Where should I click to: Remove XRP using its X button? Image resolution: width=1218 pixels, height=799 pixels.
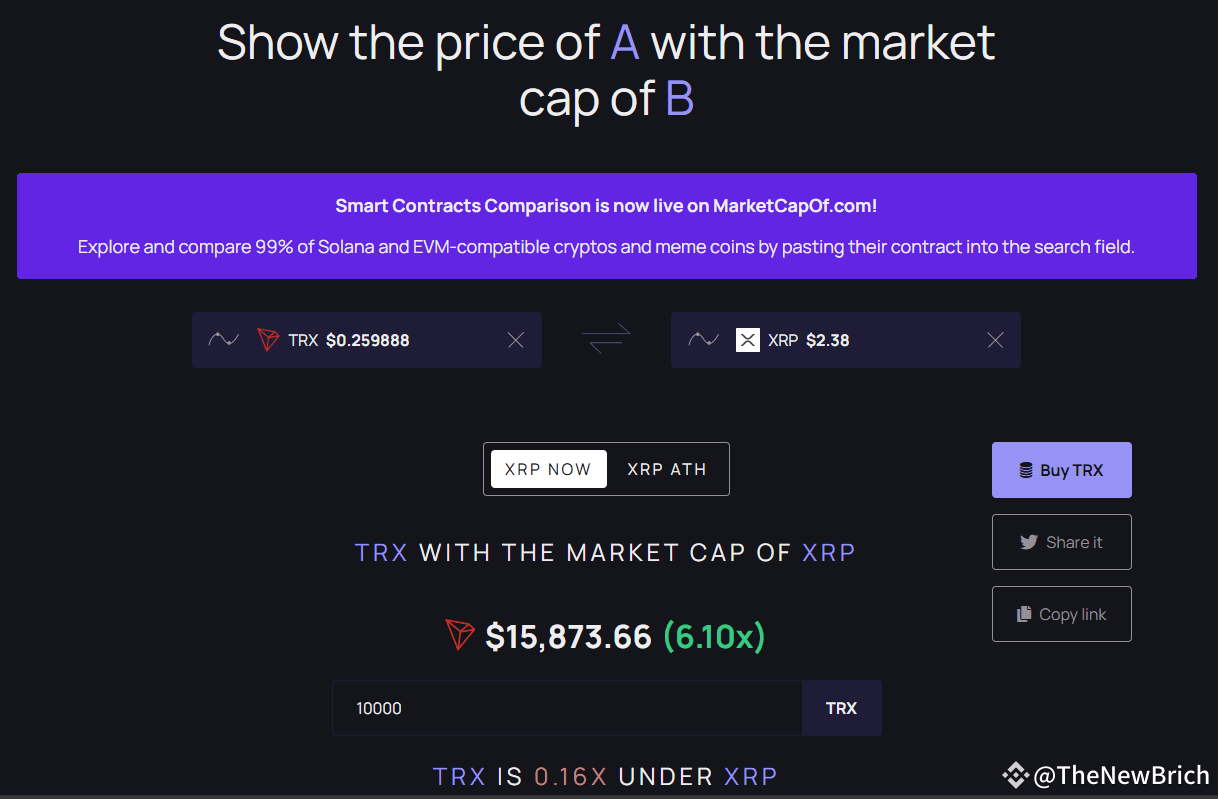(x=995, y=339)
